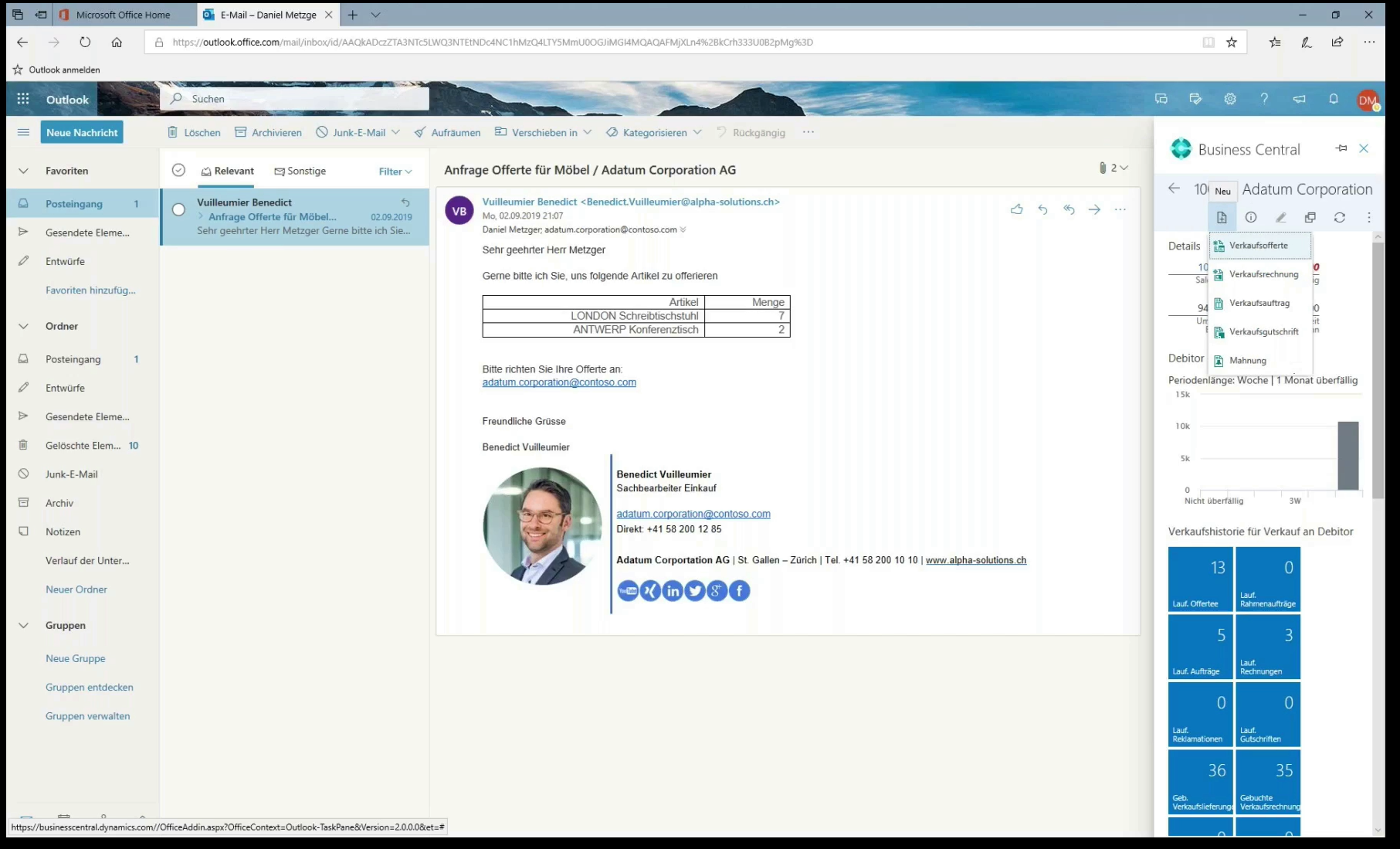
Task: Reply all to the email
Action: [1069, 209]
